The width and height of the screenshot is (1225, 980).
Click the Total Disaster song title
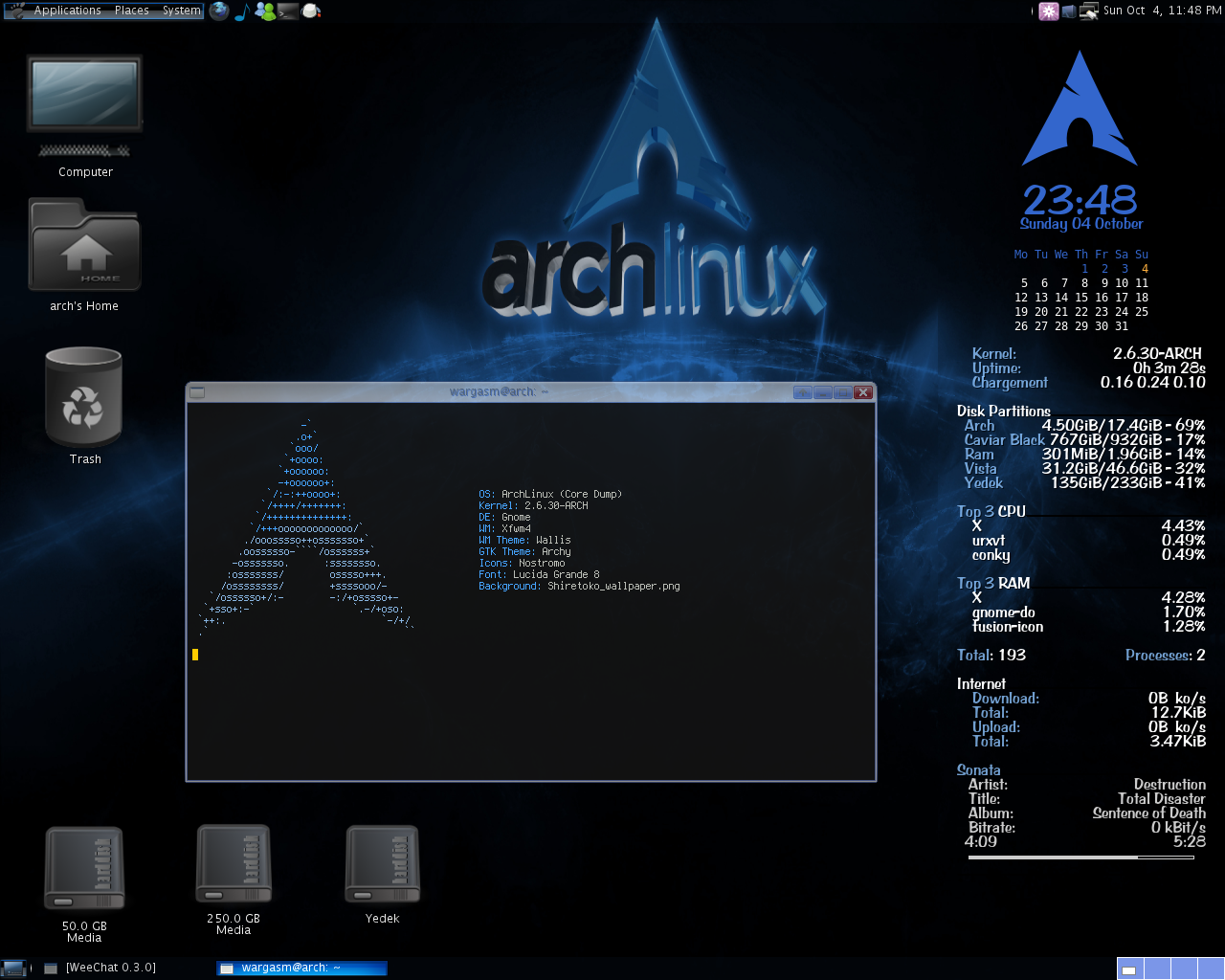1162,799
